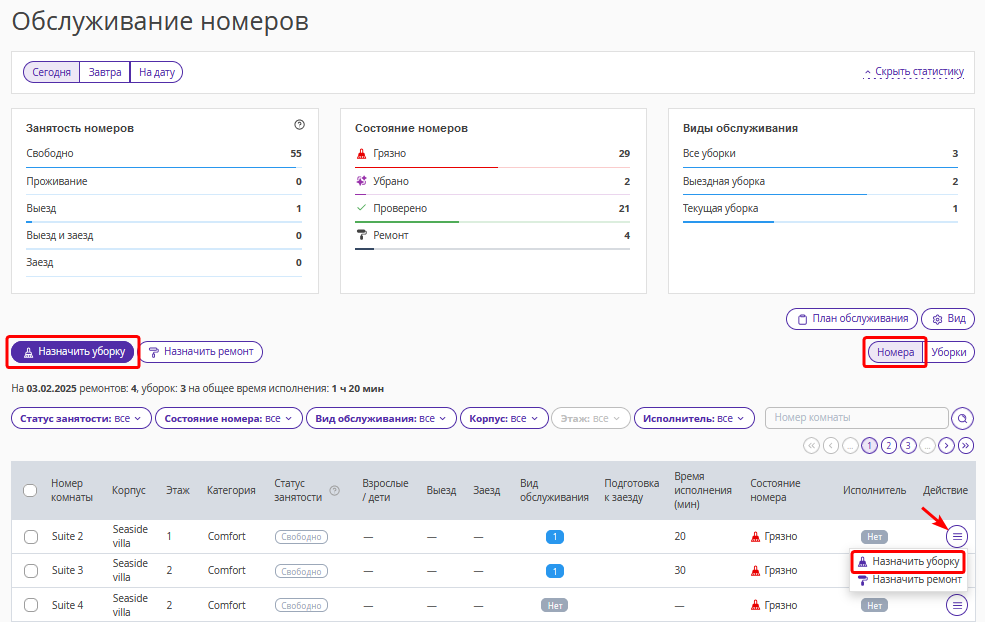985x622 pixels.
Task: Toggle the select-all checkbox in table header
Action: click(30, 490)
